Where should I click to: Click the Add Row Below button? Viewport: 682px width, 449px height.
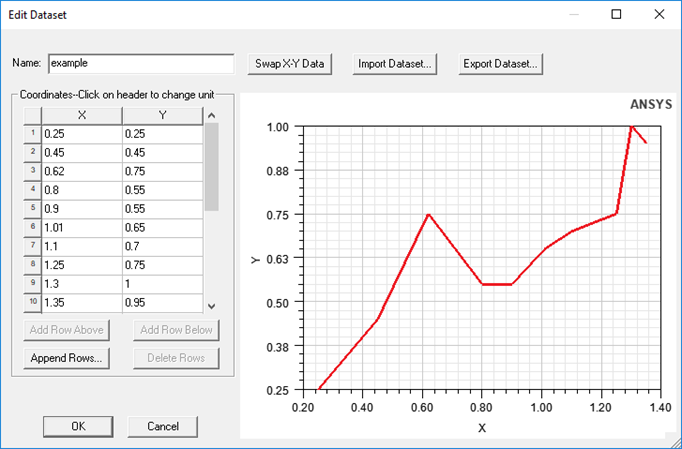tap(176, 330)
